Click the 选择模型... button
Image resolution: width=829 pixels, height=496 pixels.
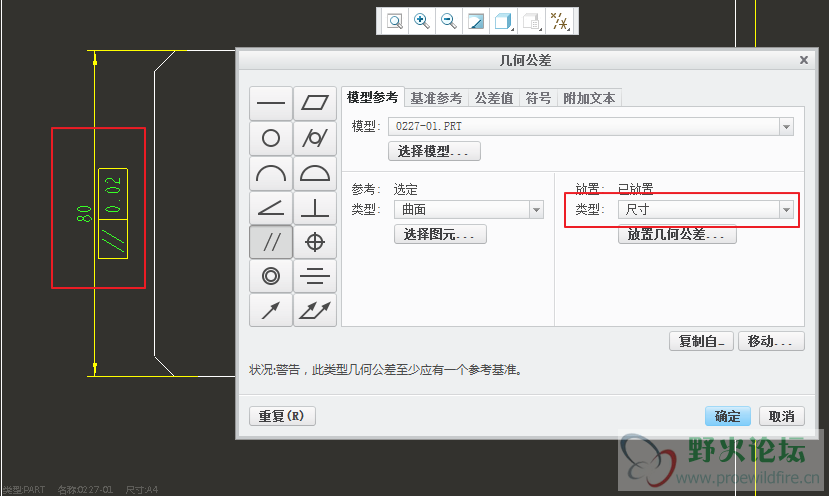pyautogui.click(x=434, y=151)
